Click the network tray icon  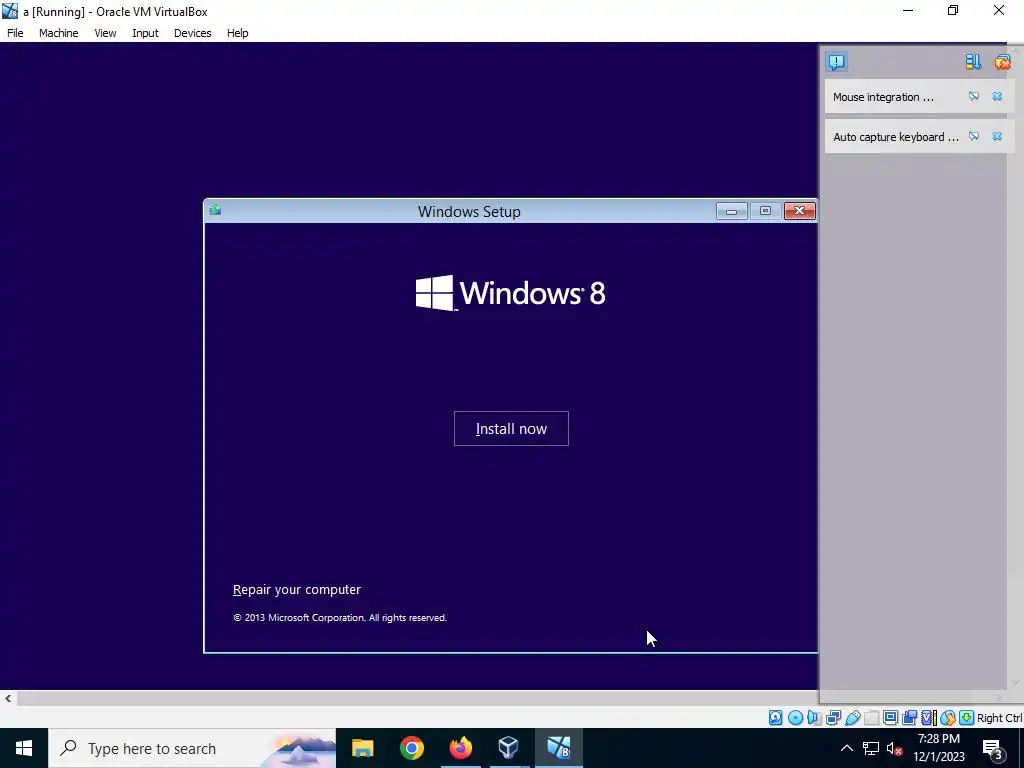click(x=871, y=748)
